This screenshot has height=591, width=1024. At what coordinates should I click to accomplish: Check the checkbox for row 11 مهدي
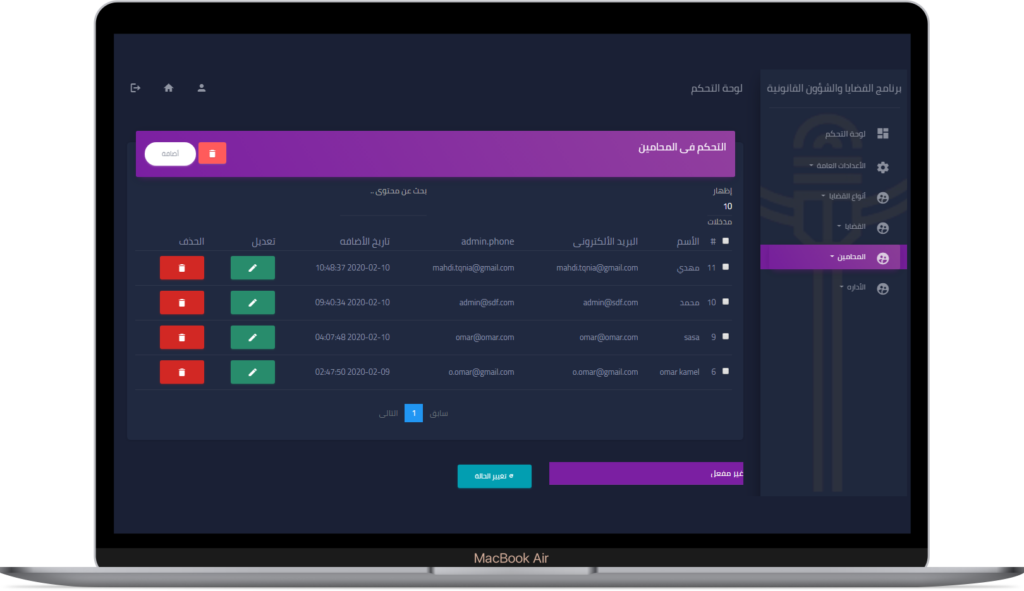pos(725,267)
